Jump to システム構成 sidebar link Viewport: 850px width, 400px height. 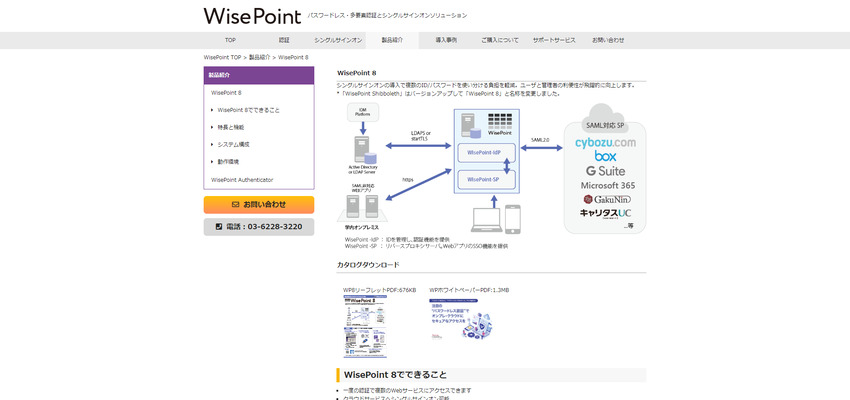tap(233, 145)
